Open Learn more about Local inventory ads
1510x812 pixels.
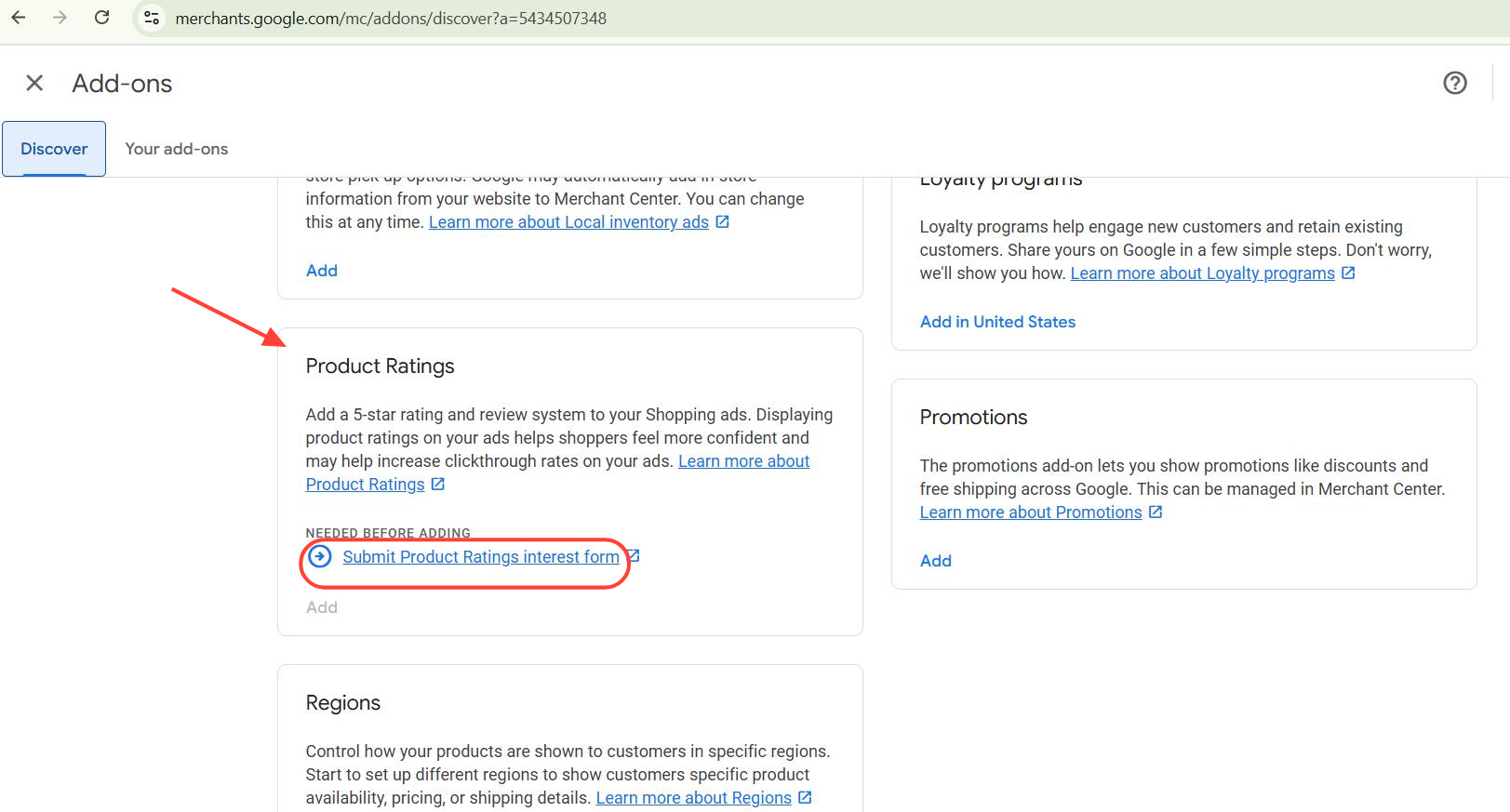point(568,222)
